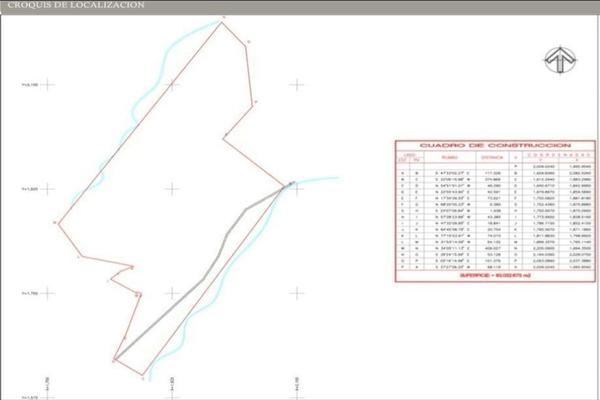Click the north arrow compass symbol
The width and height of the screenshot is (600, 400).
click(x=561, y=60)
